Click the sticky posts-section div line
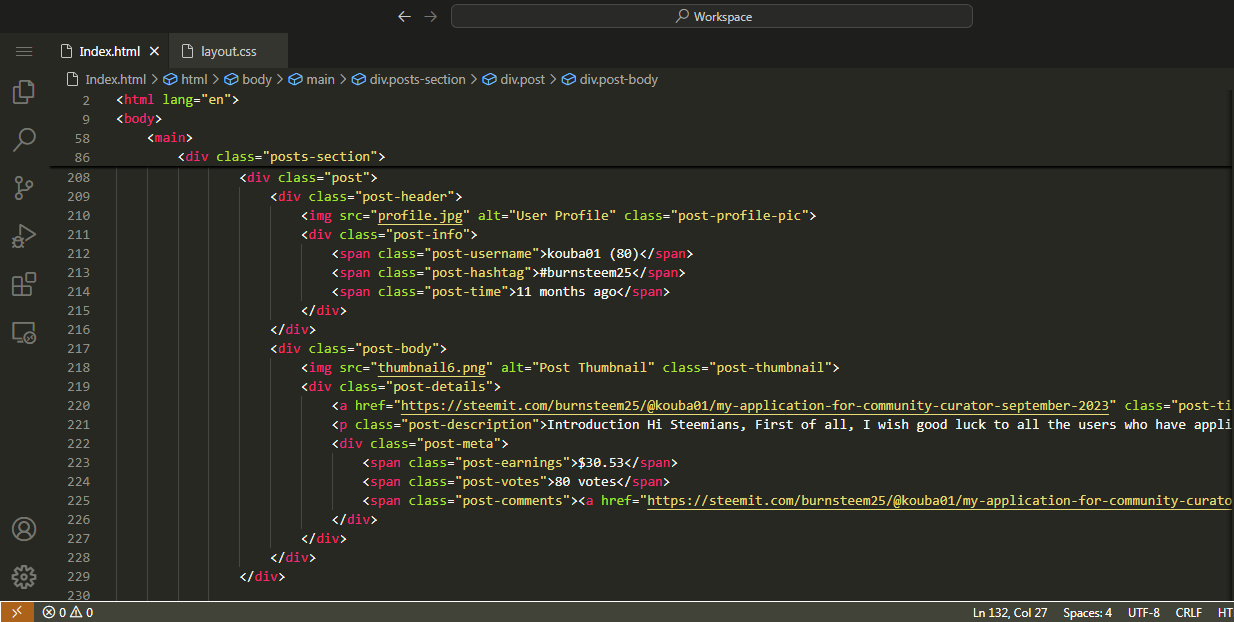Image resolution: width=1234 pixels, height=622 pixels. click(282, 157)
